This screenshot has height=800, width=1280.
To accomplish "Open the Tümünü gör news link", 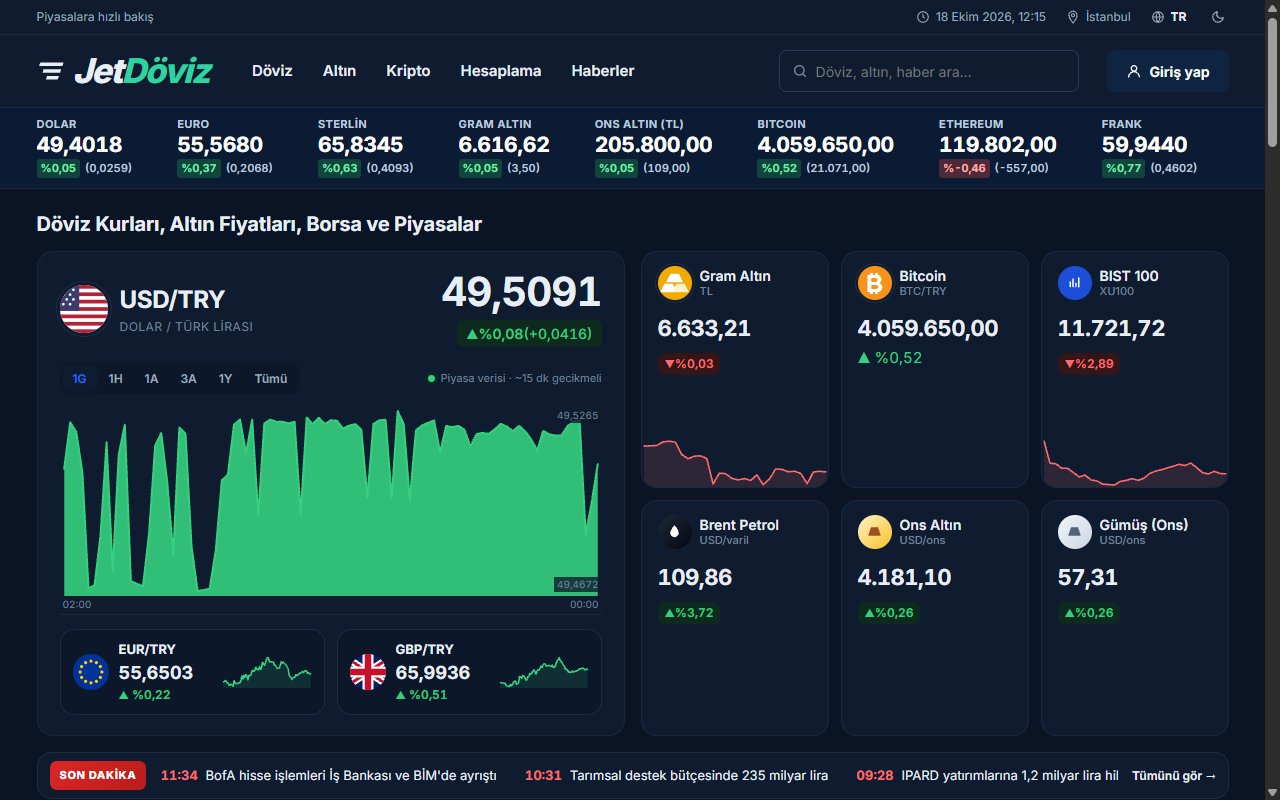I will pyautogui.click(x=1174, y=775).
